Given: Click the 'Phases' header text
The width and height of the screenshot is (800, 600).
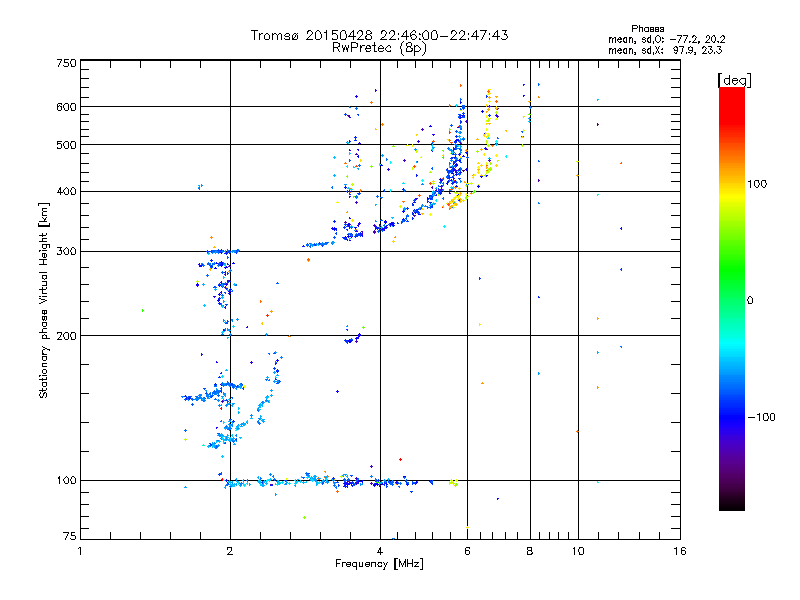Looking at the screenshot, I should [x=647, y=29].
